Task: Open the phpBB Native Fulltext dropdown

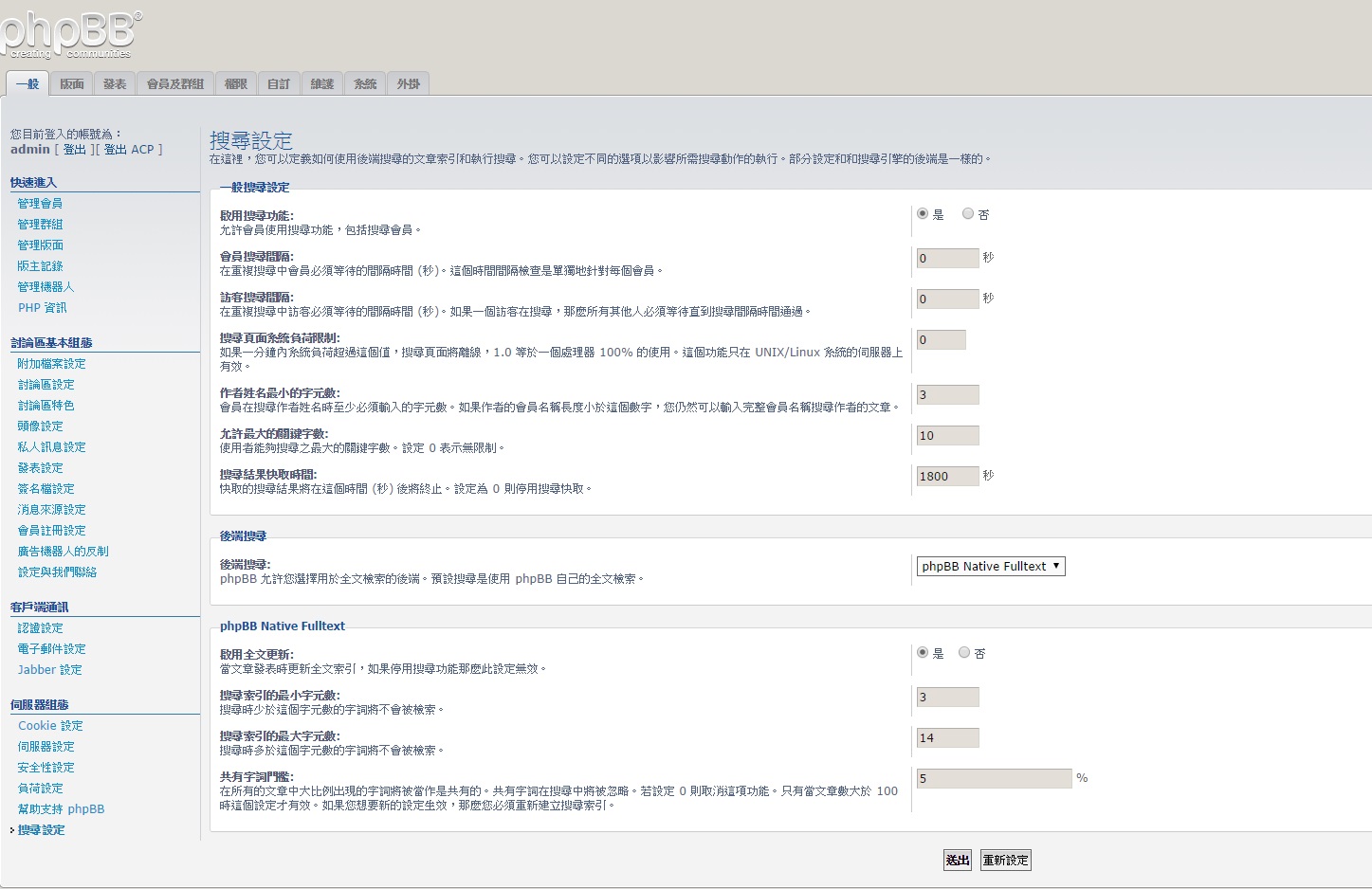Action: [991, 567]
